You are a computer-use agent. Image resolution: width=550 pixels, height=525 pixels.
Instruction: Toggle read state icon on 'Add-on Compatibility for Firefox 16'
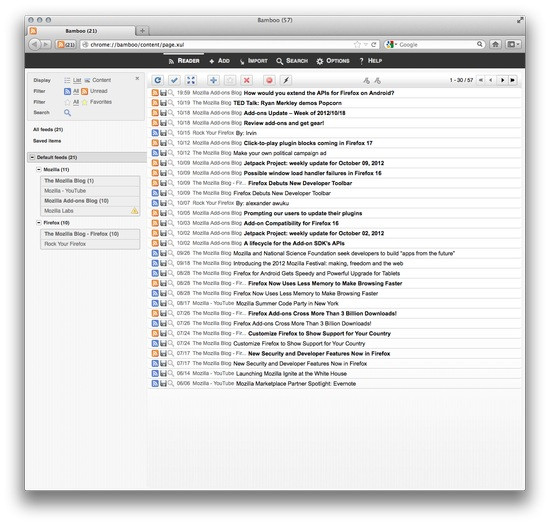(155, 223)
